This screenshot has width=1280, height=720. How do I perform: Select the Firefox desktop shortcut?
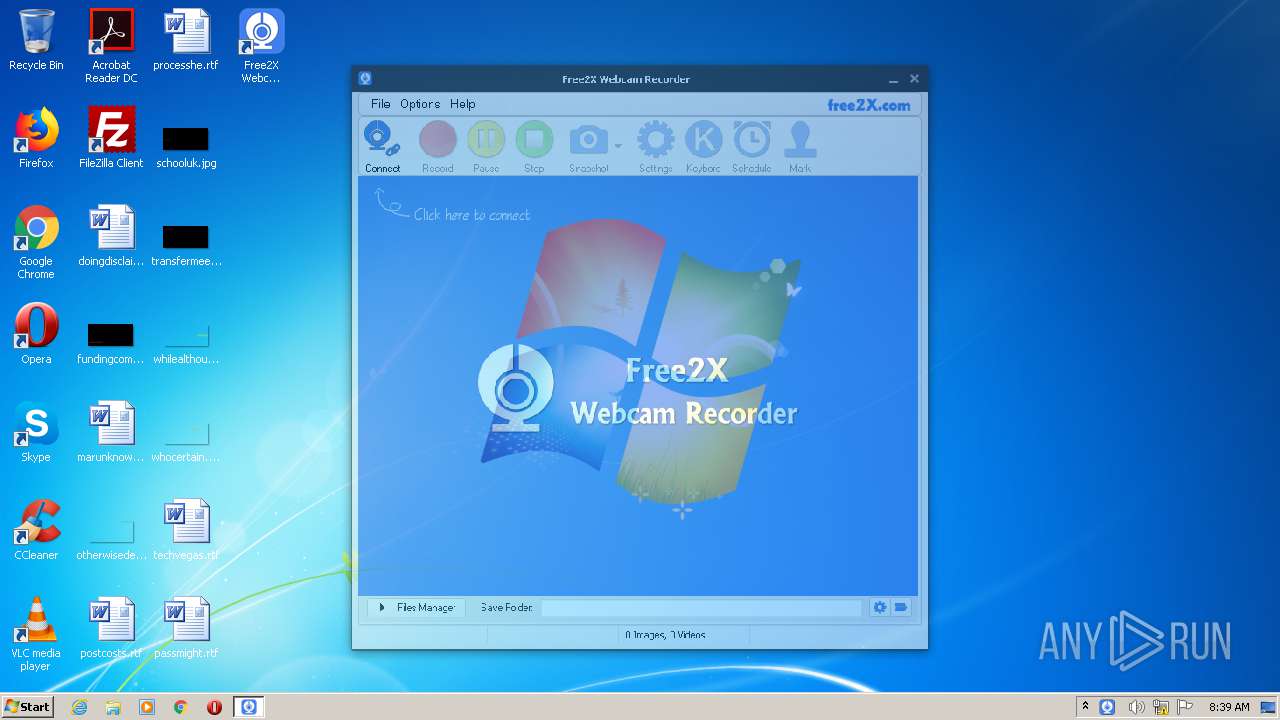pyautogui.click(x=36, y=138)
